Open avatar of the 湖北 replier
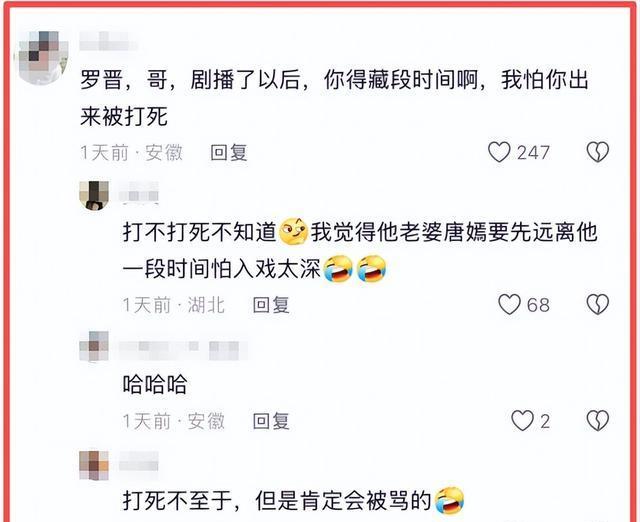Screen dimensions: 640x522 94,195
